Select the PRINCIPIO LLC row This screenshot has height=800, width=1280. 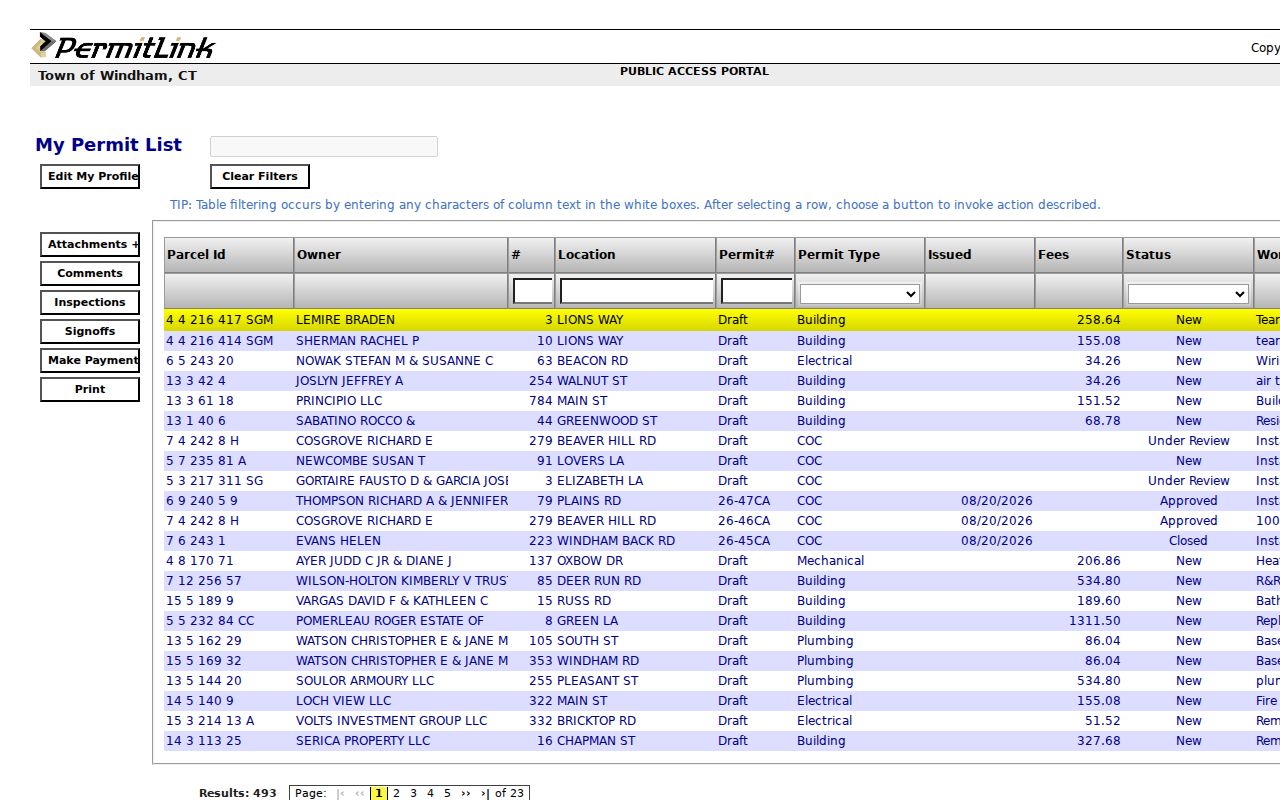tap(722, 401)
